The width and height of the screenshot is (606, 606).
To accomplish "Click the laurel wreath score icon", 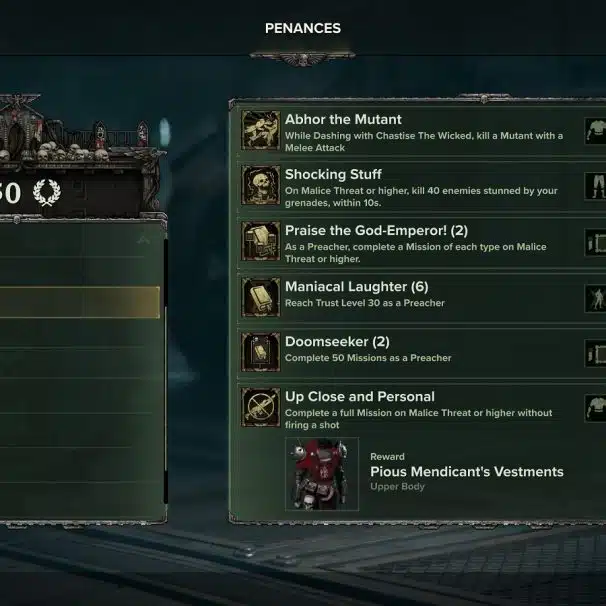I will (x=45, y=192).
